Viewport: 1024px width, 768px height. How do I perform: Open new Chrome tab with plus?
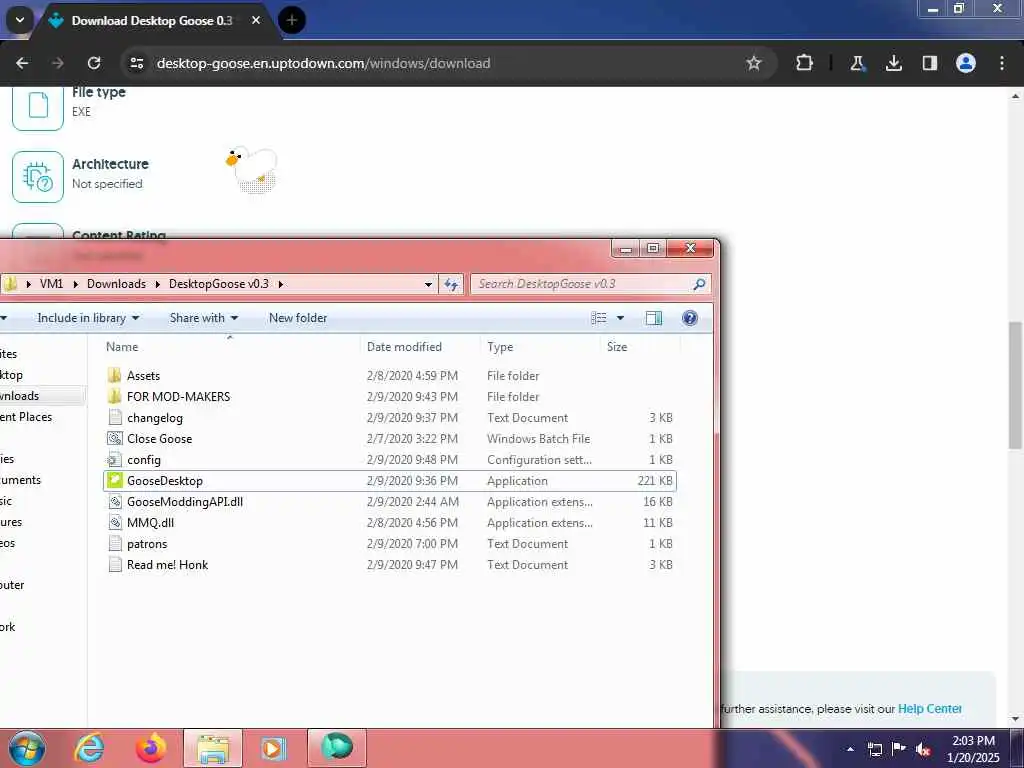click(292, 20)
